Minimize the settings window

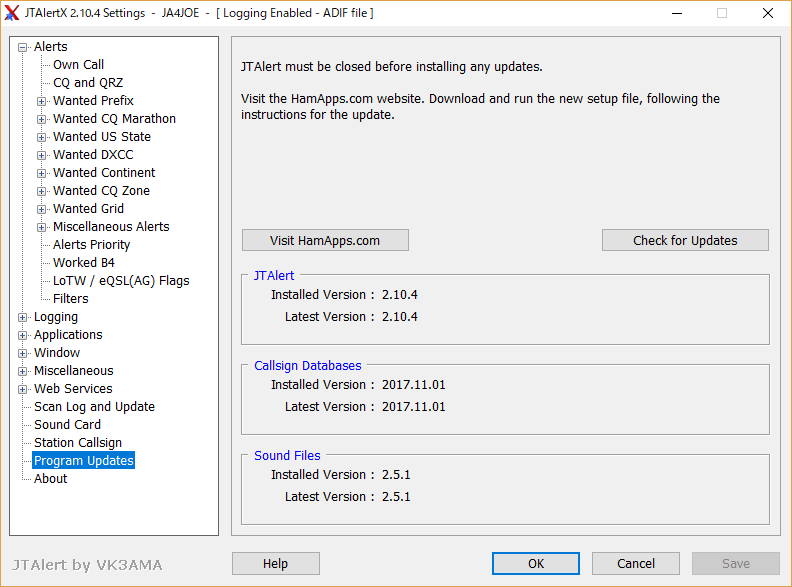click(677, 13)
